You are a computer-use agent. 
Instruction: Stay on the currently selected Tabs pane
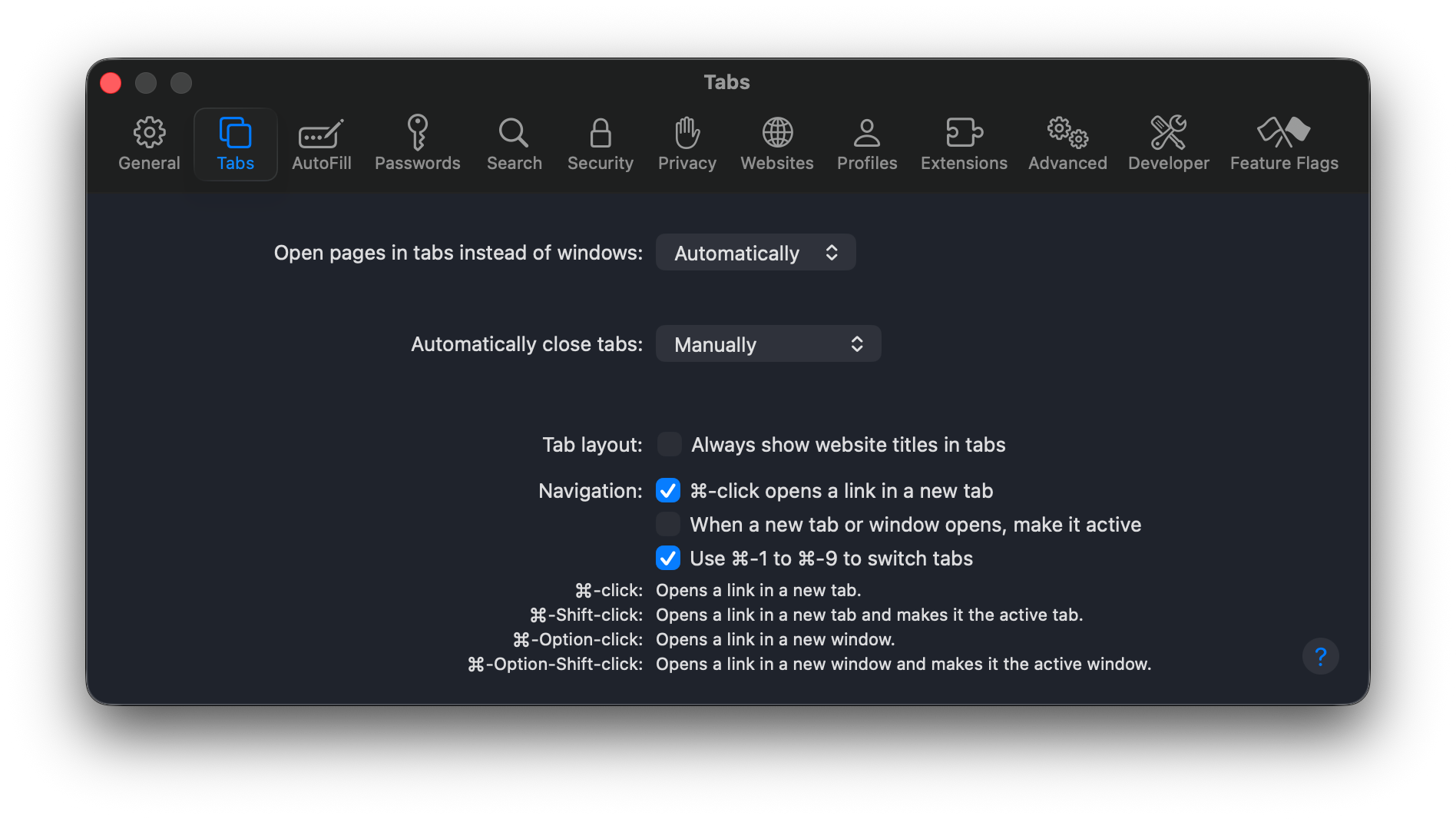235,143
